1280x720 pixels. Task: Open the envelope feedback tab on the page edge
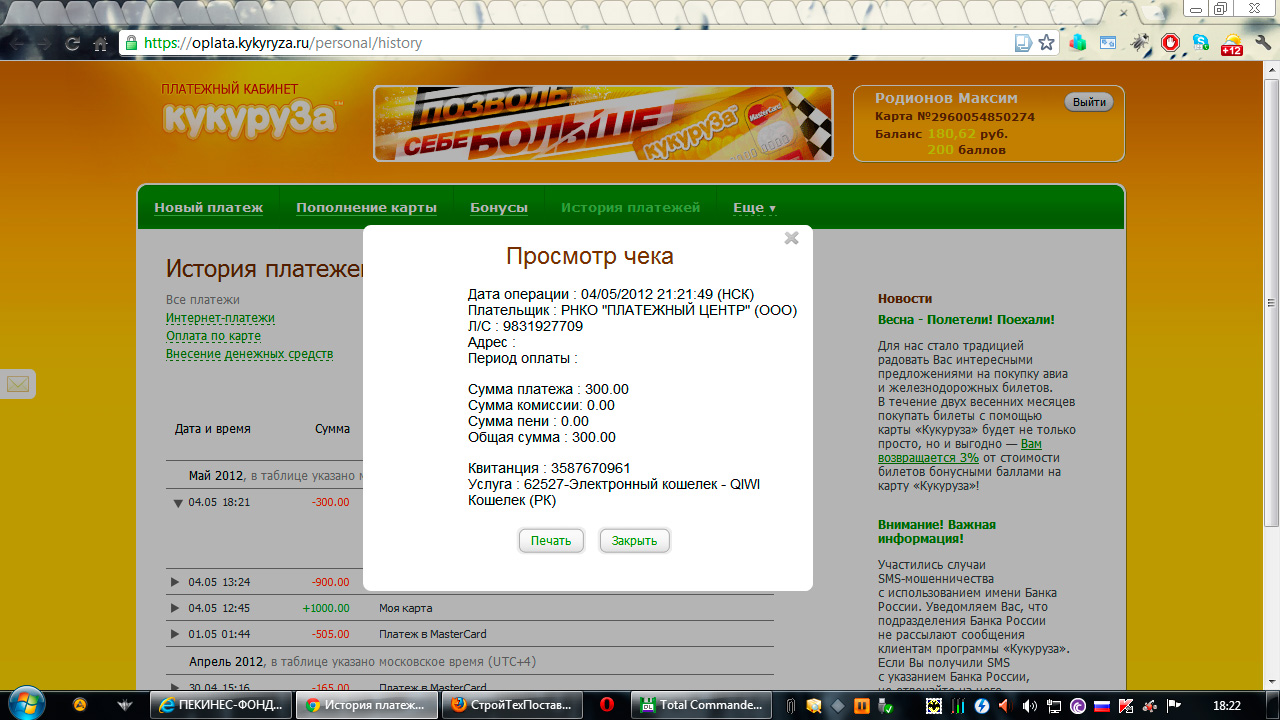[x=17, y=384]
